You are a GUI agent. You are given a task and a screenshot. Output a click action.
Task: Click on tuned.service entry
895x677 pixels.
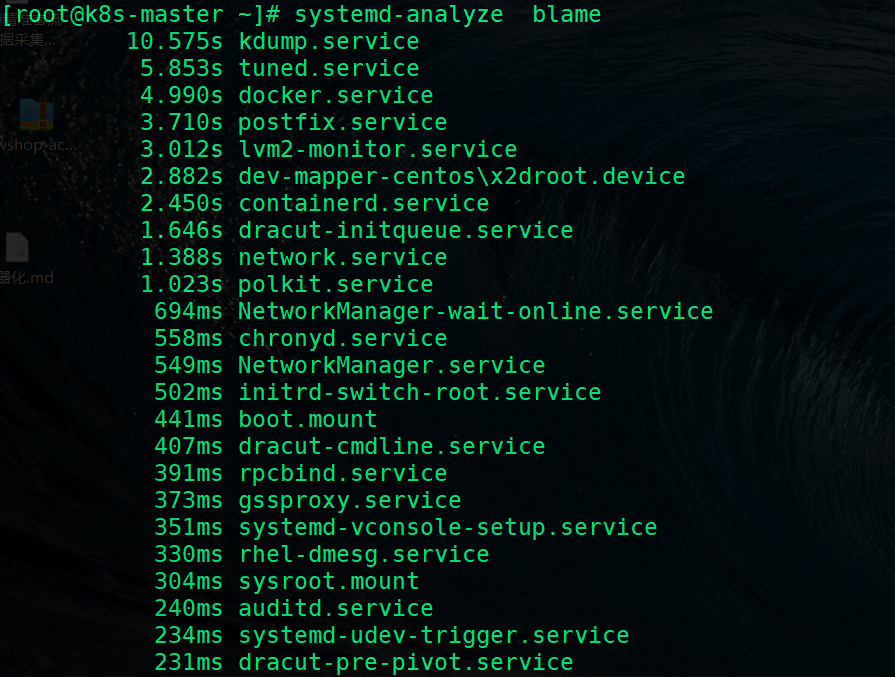[280, 68]
